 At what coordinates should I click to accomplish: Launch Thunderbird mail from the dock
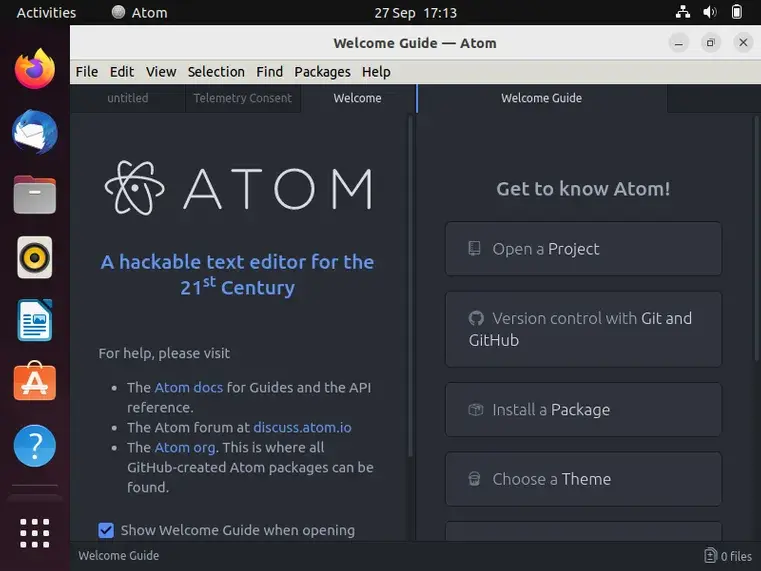tap(34, 132)
